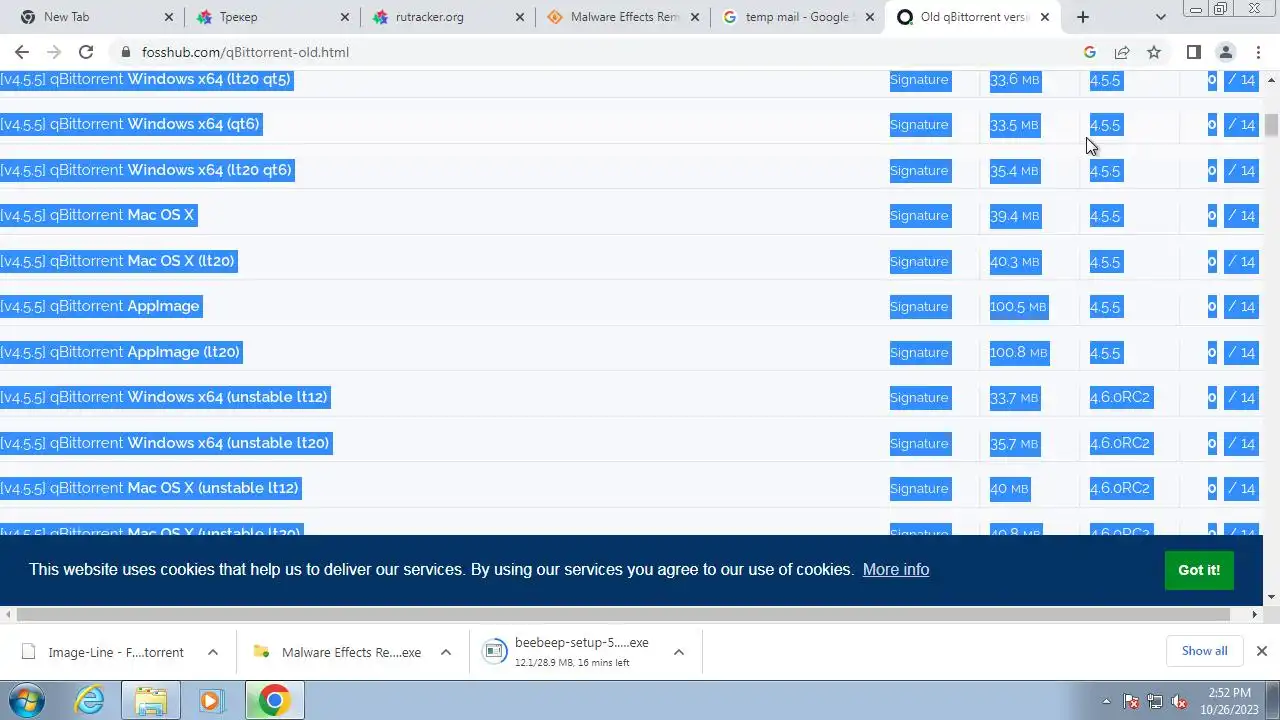Switch to the Трекер tab

click(x=270, y=17)
